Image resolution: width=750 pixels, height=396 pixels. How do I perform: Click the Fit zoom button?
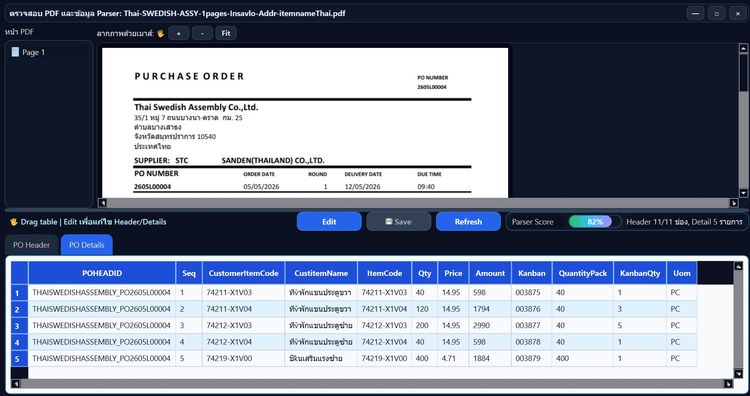click(226, 33)
